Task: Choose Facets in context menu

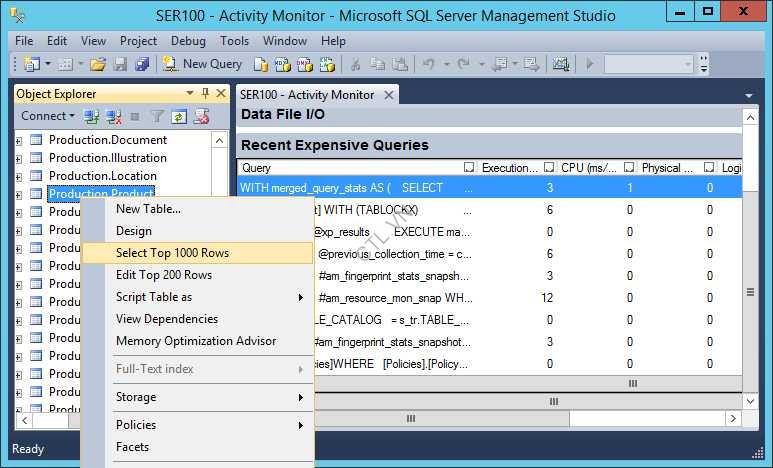Action: tap(197, 447)
